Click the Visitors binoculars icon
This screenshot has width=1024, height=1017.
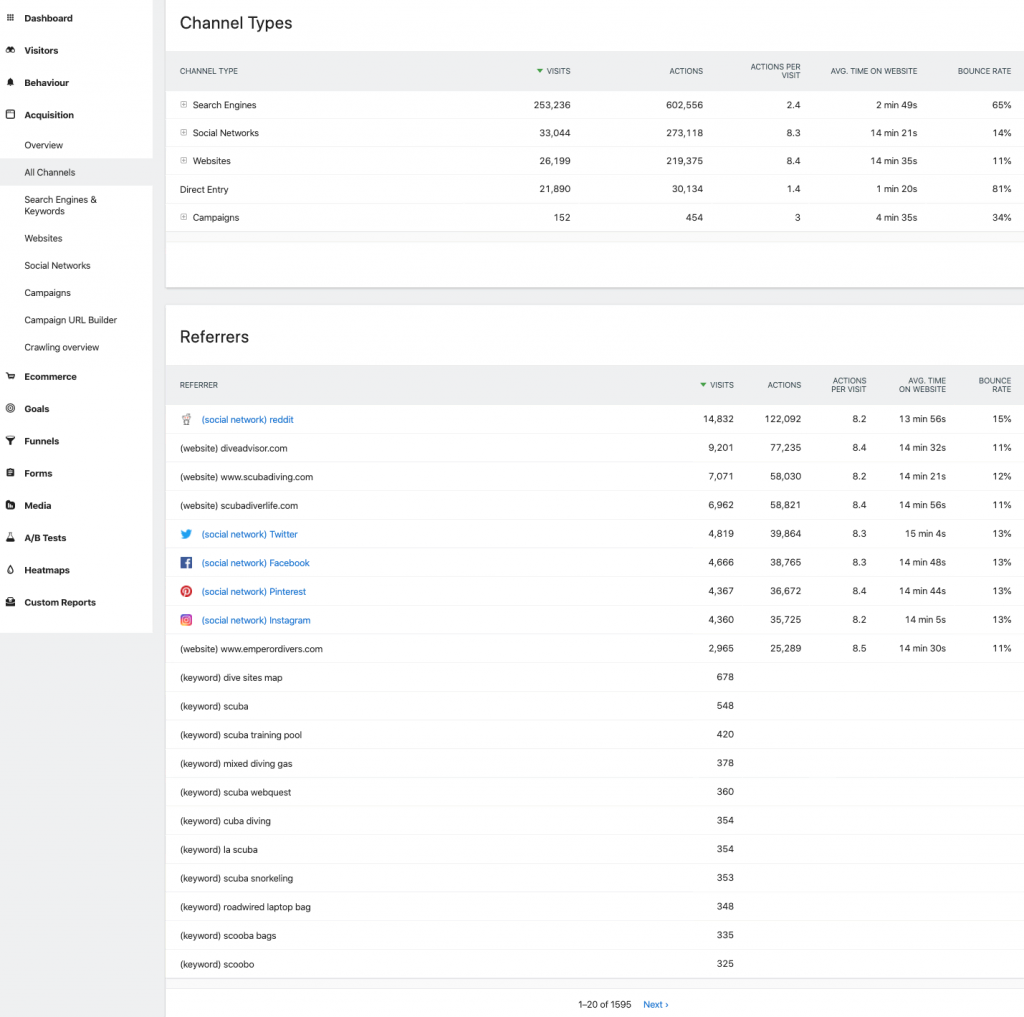click(10, 50)
